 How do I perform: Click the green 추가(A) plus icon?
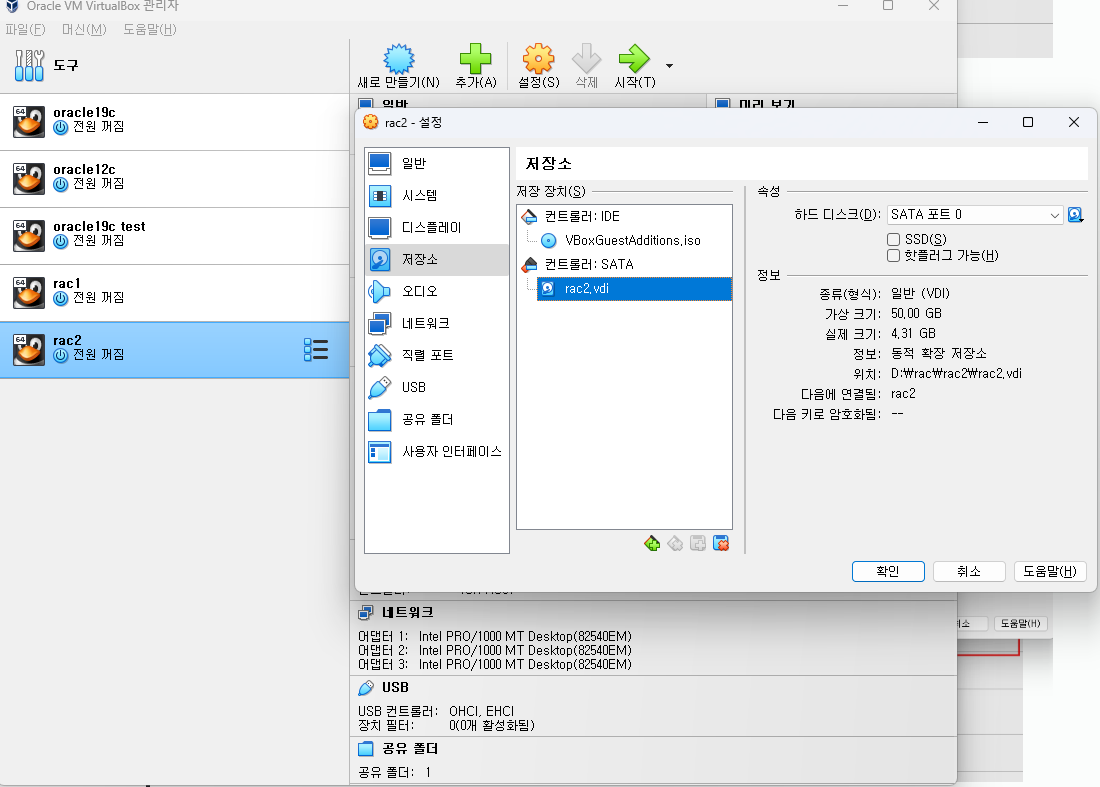tap(476, 59)
